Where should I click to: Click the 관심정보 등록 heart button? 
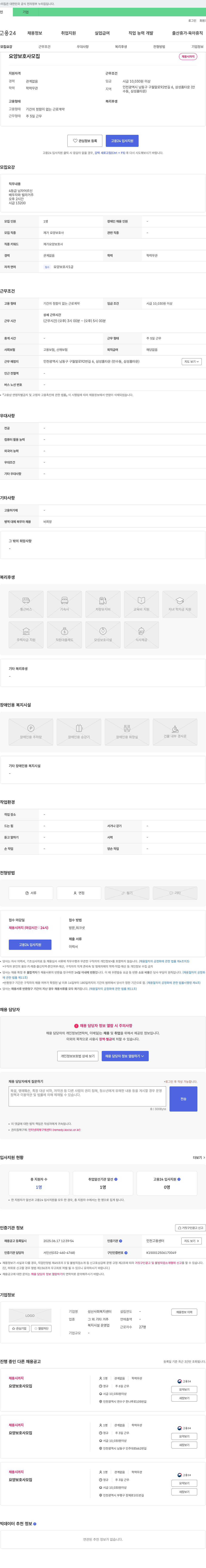click(85, 141)
